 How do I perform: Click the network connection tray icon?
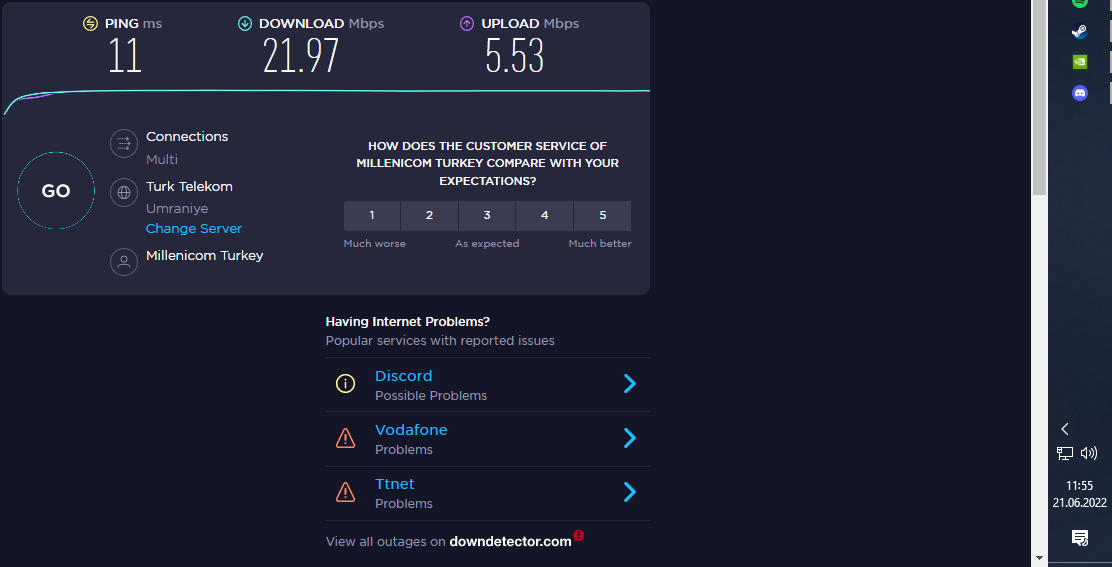pyautogui.click(x=1064, y=454)
